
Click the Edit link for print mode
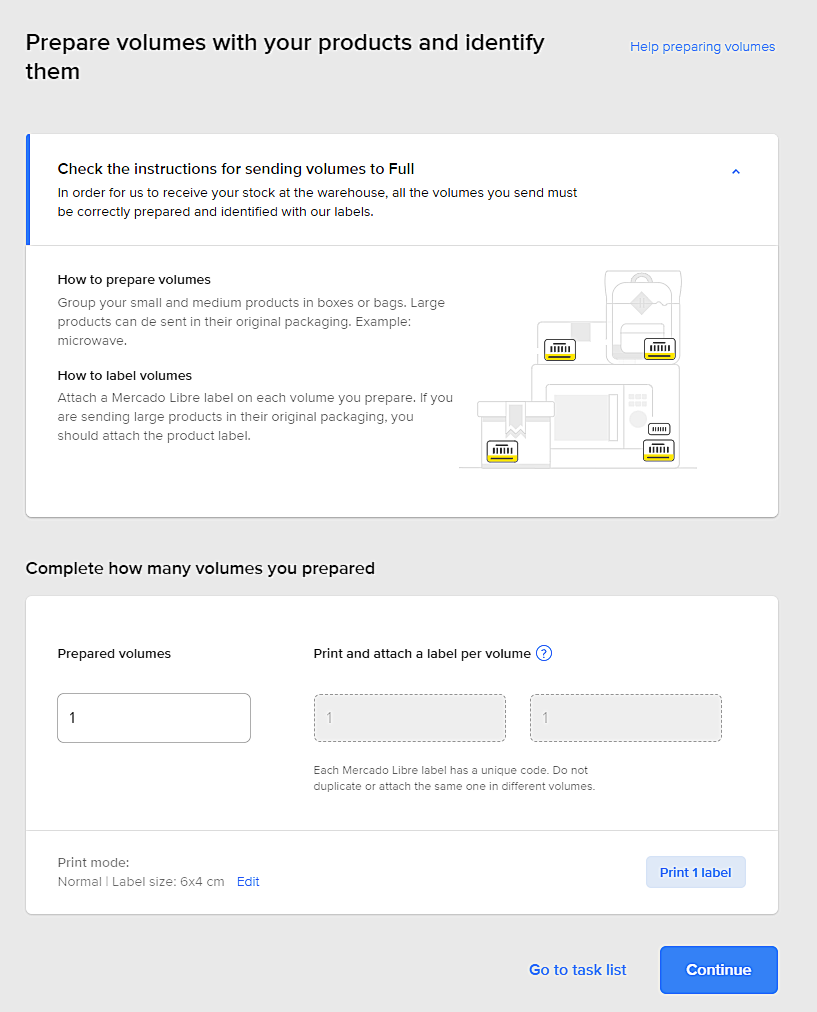click(x=248, y=882)
